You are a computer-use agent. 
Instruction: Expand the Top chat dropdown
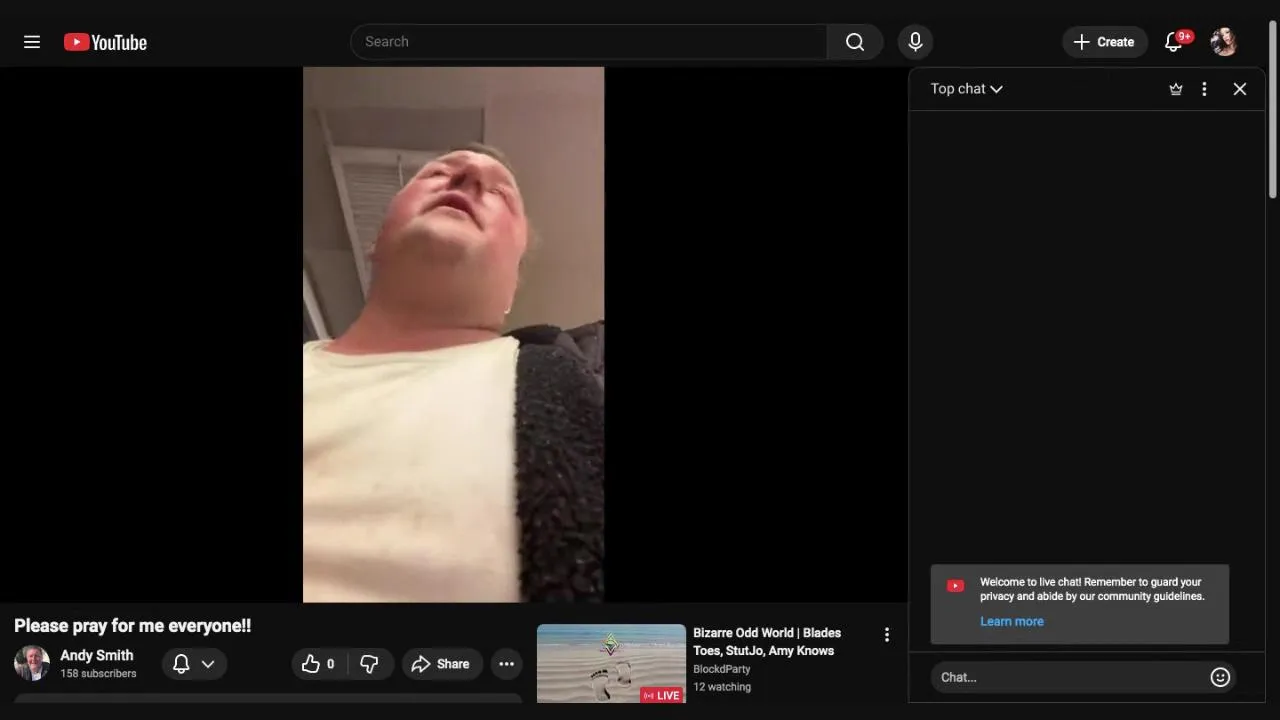966,89
